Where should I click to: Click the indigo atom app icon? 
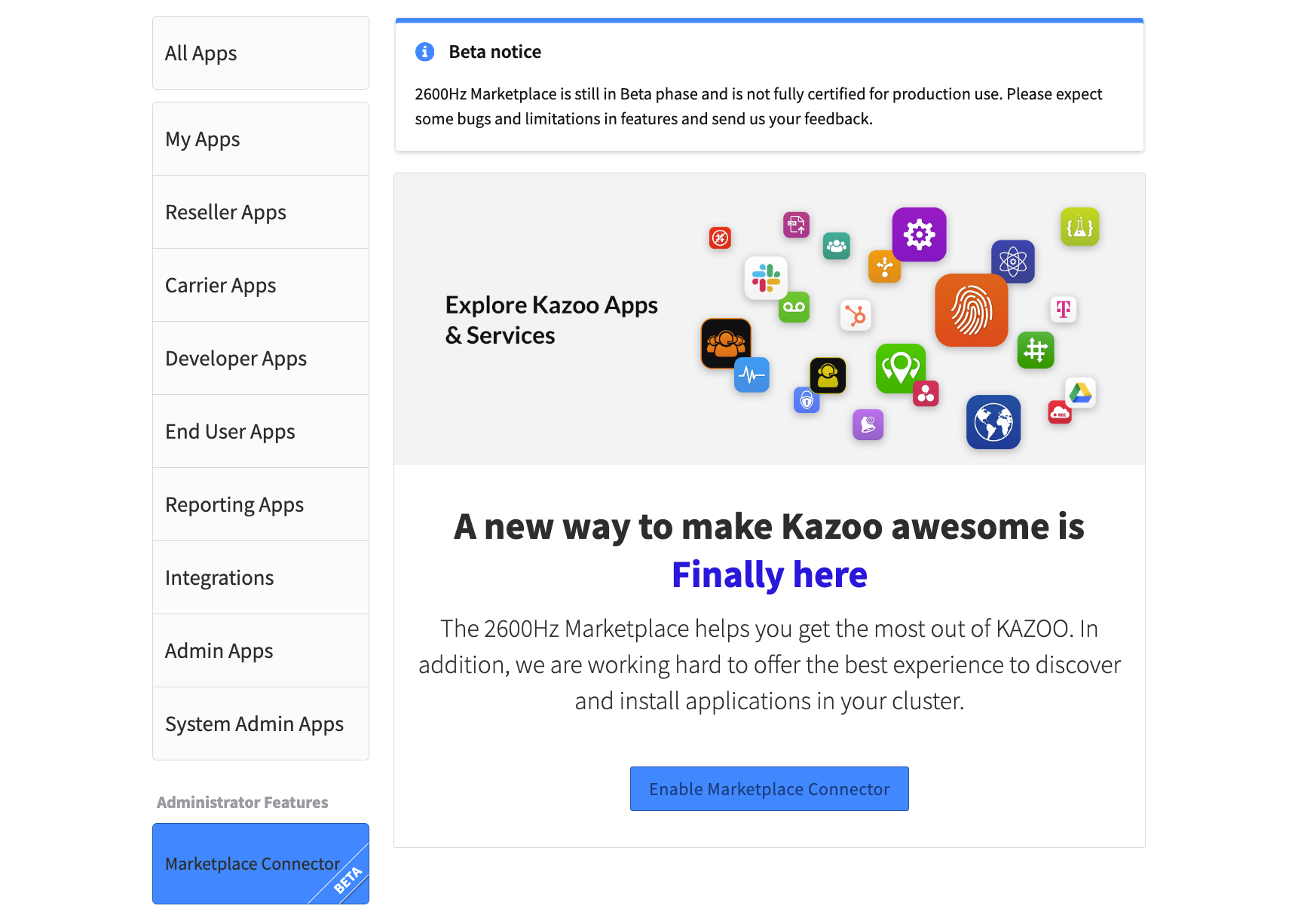tap(1013, 262)
